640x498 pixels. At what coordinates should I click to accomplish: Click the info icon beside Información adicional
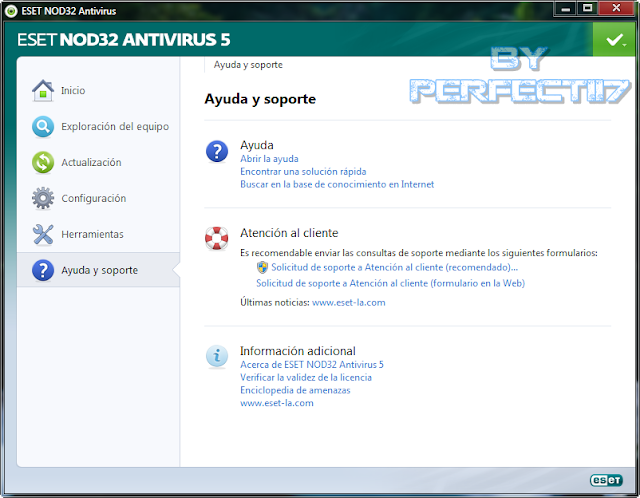[x=217, y=356]
